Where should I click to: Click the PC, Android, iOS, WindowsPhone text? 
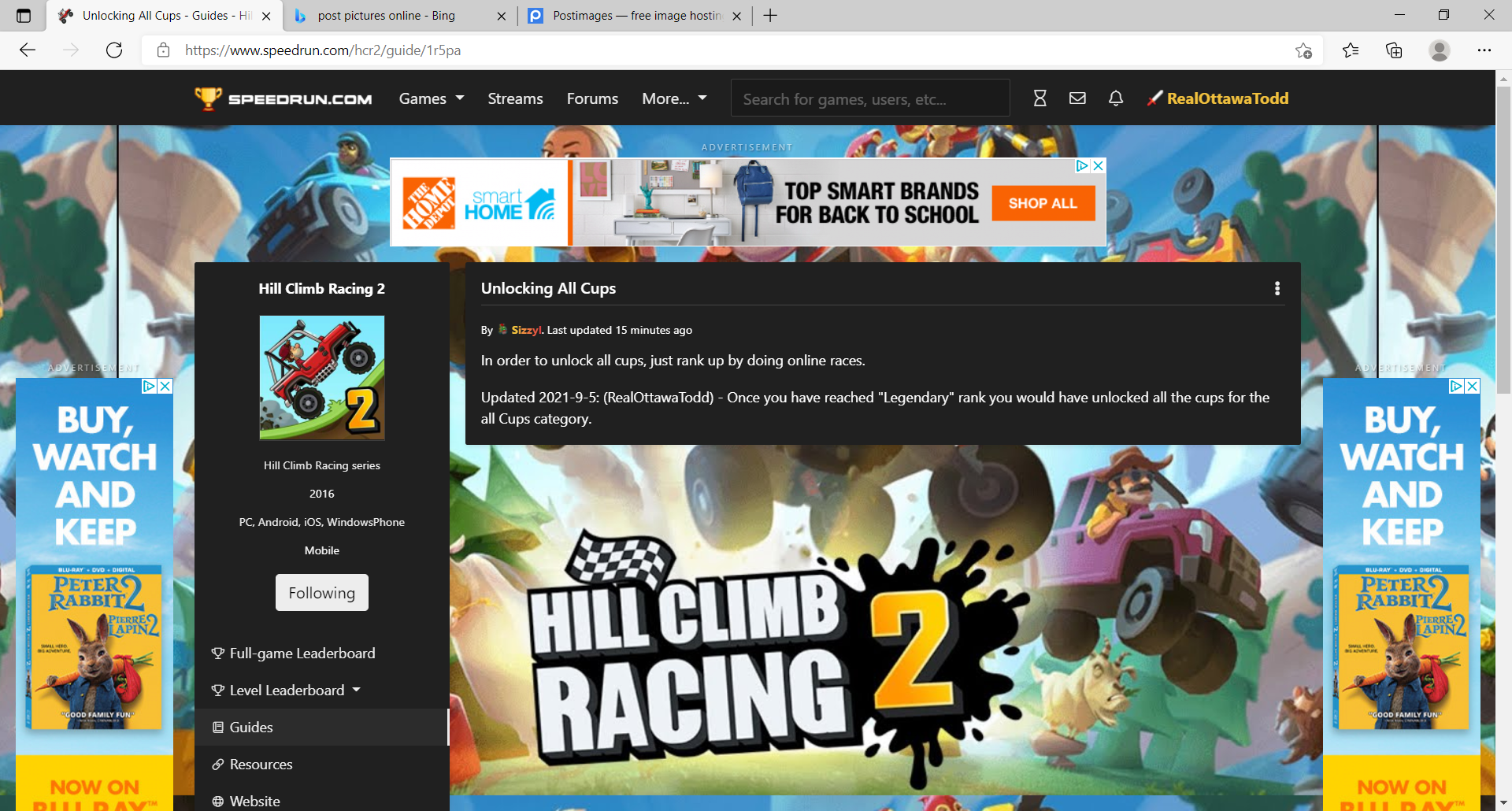321,522
